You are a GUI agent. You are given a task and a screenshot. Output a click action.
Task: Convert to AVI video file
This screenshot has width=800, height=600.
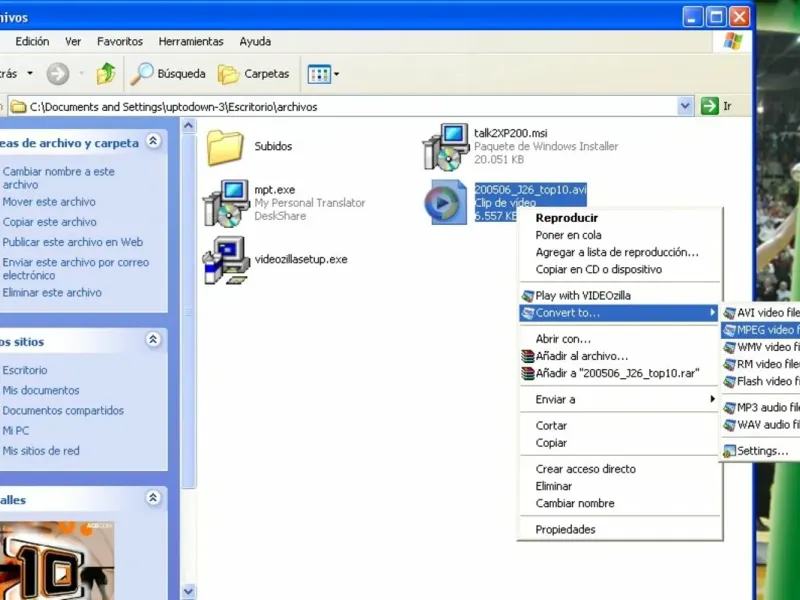click(761, 313)
